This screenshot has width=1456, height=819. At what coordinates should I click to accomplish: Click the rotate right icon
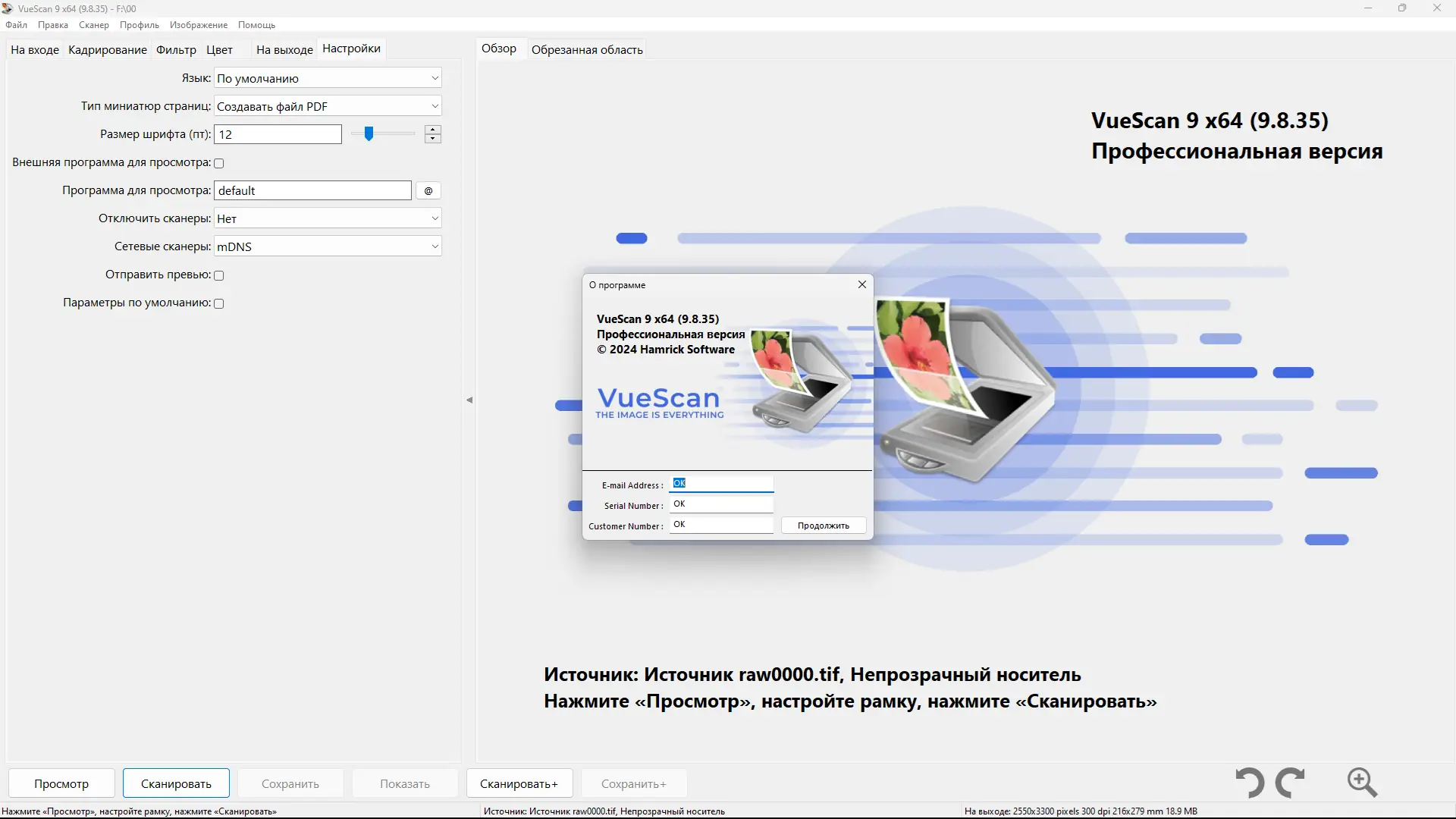click(1290, 782)
